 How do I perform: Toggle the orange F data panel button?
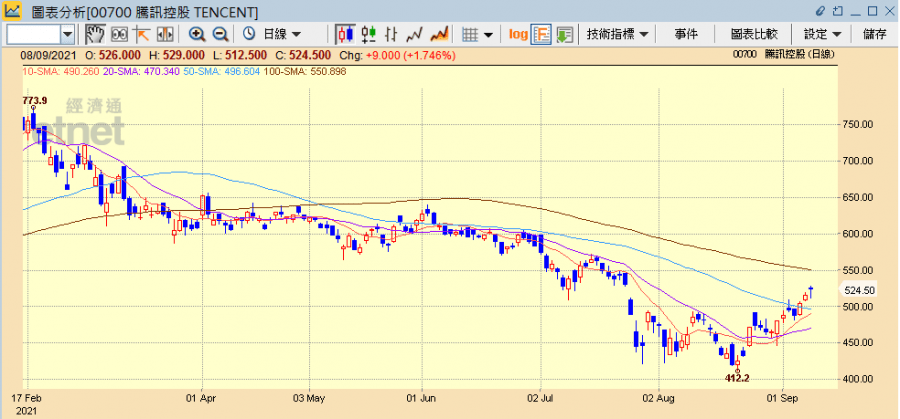tap(541, 34)
